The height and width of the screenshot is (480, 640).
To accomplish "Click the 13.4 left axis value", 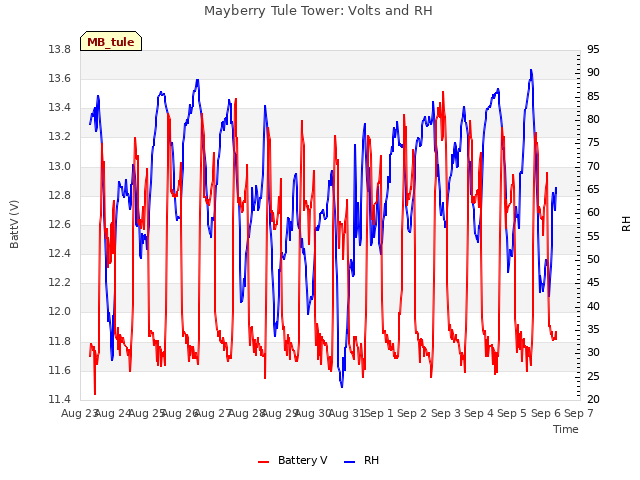I will click(60, 108).
